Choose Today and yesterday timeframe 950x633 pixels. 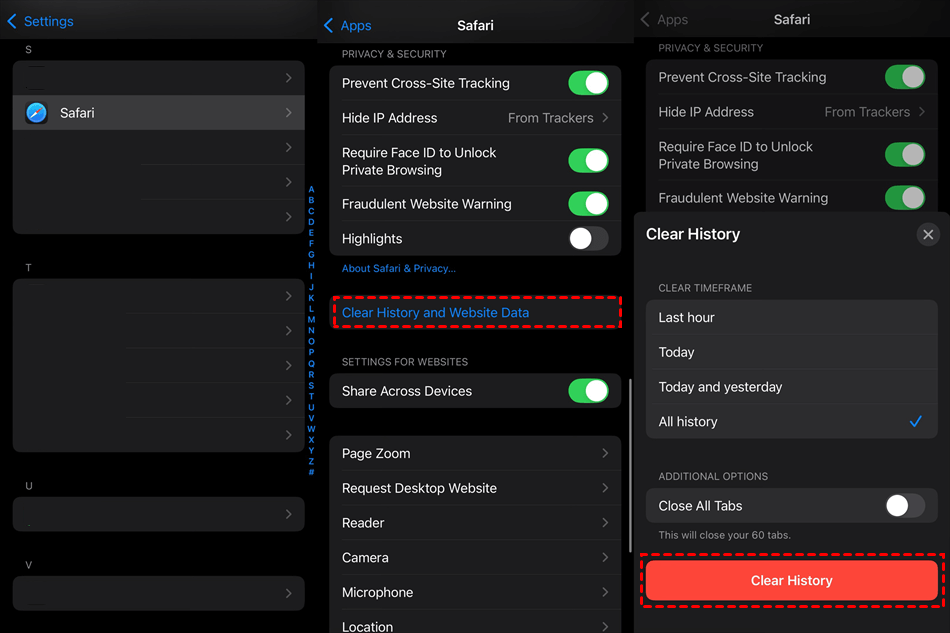(x=791, y=386)
